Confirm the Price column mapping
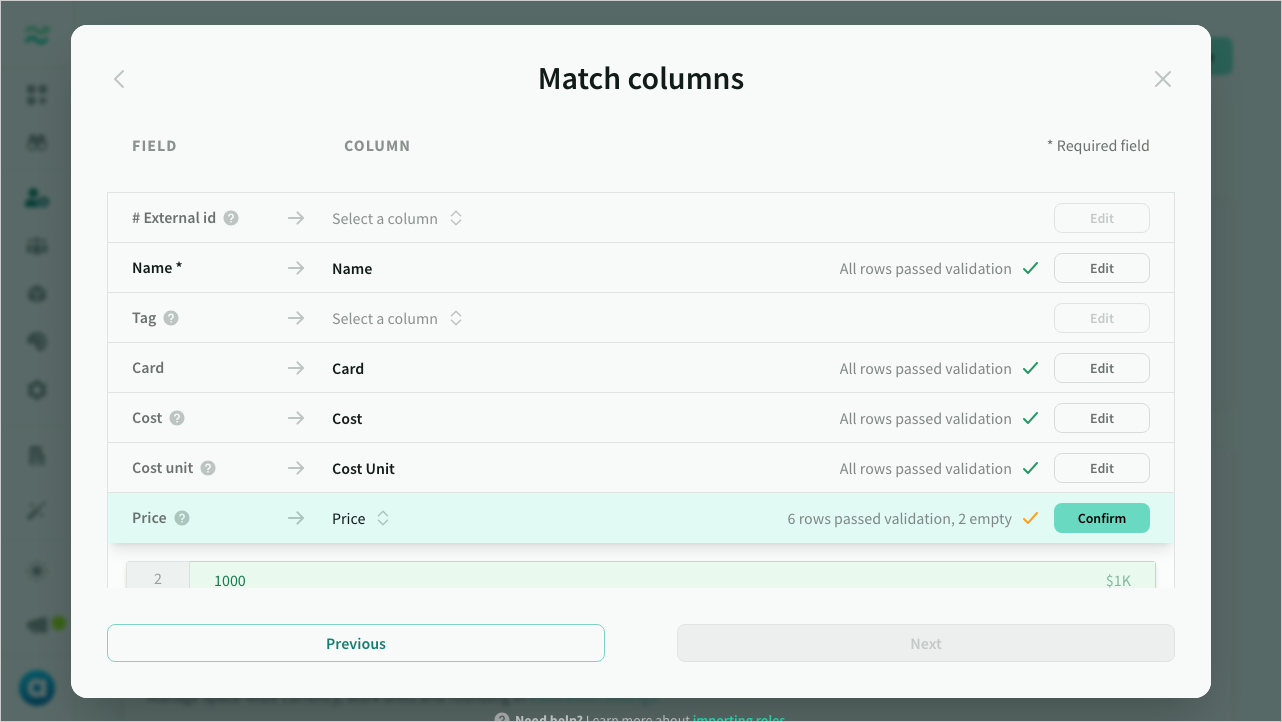Image resolution: width=1282 pixels, height=722 pixels. coord(1101,518)
